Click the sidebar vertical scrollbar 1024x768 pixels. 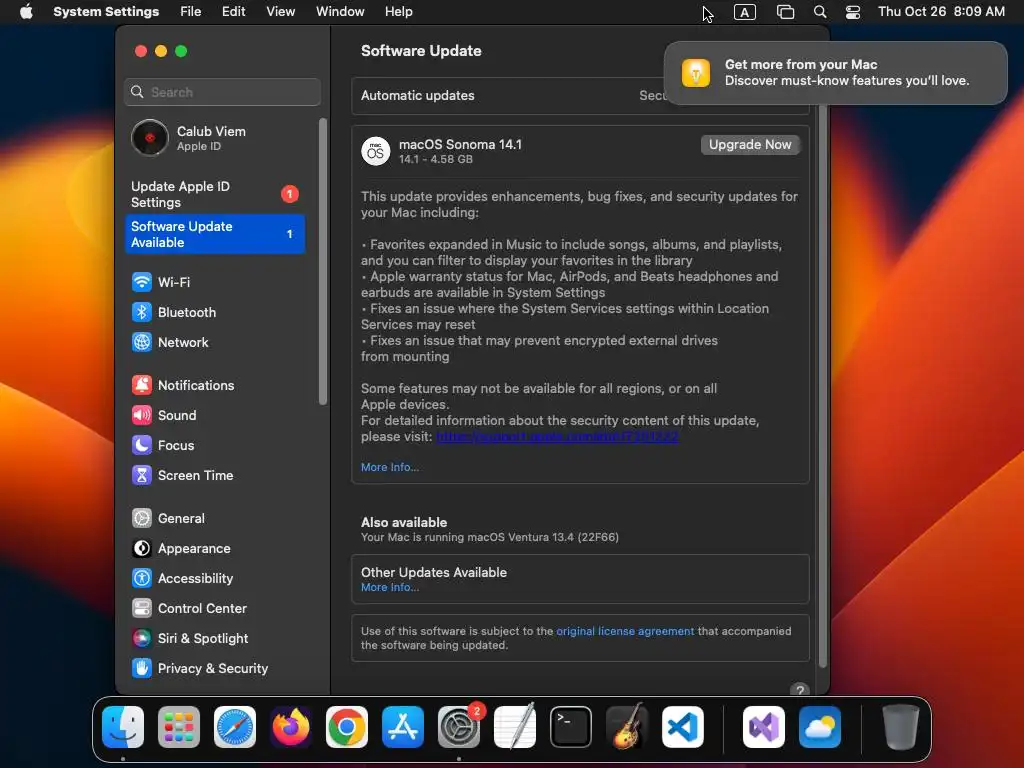point(323,261)
